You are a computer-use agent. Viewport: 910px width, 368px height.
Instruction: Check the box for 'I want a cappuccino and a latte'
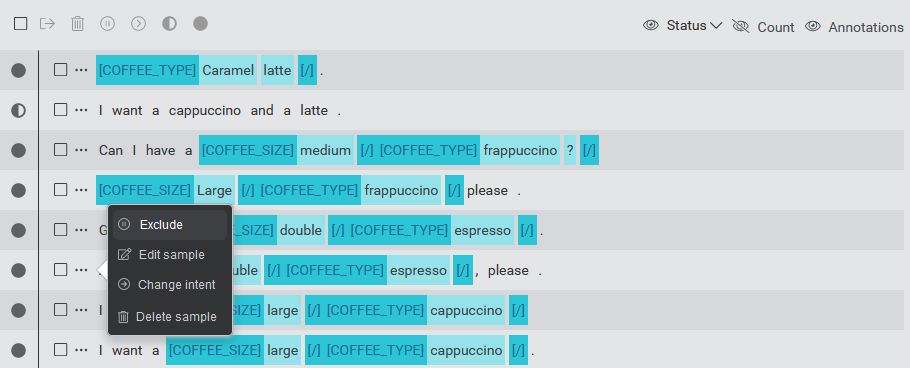click(60, 110)
